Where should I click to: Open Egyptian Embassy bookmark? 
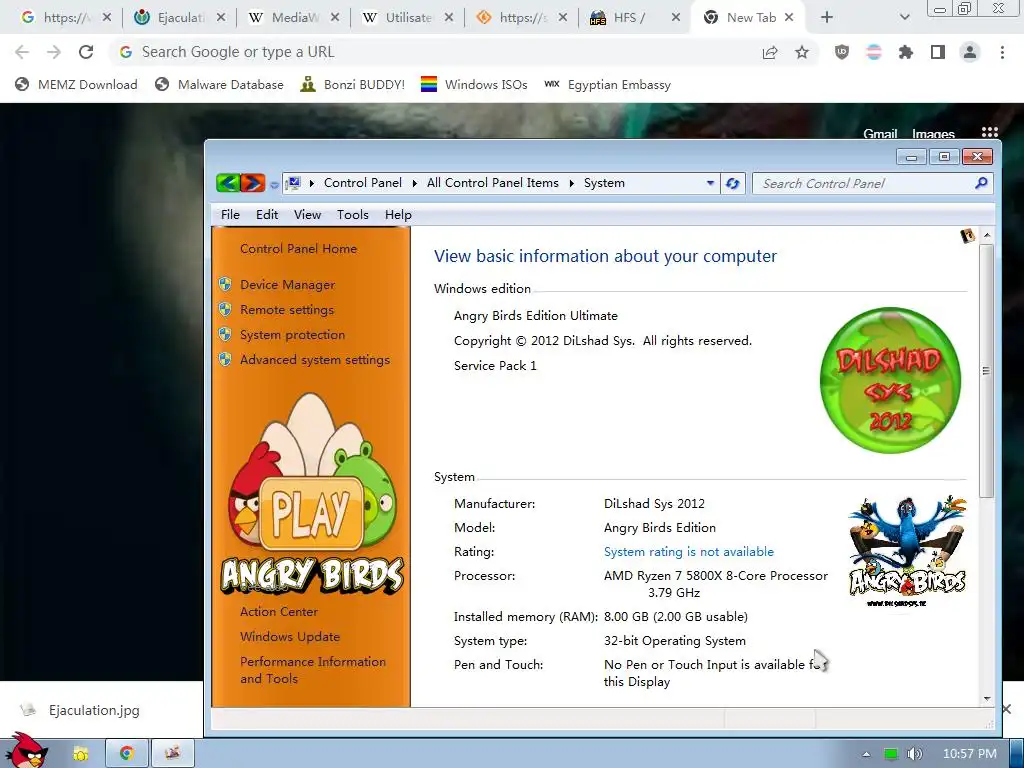point(607,84)
